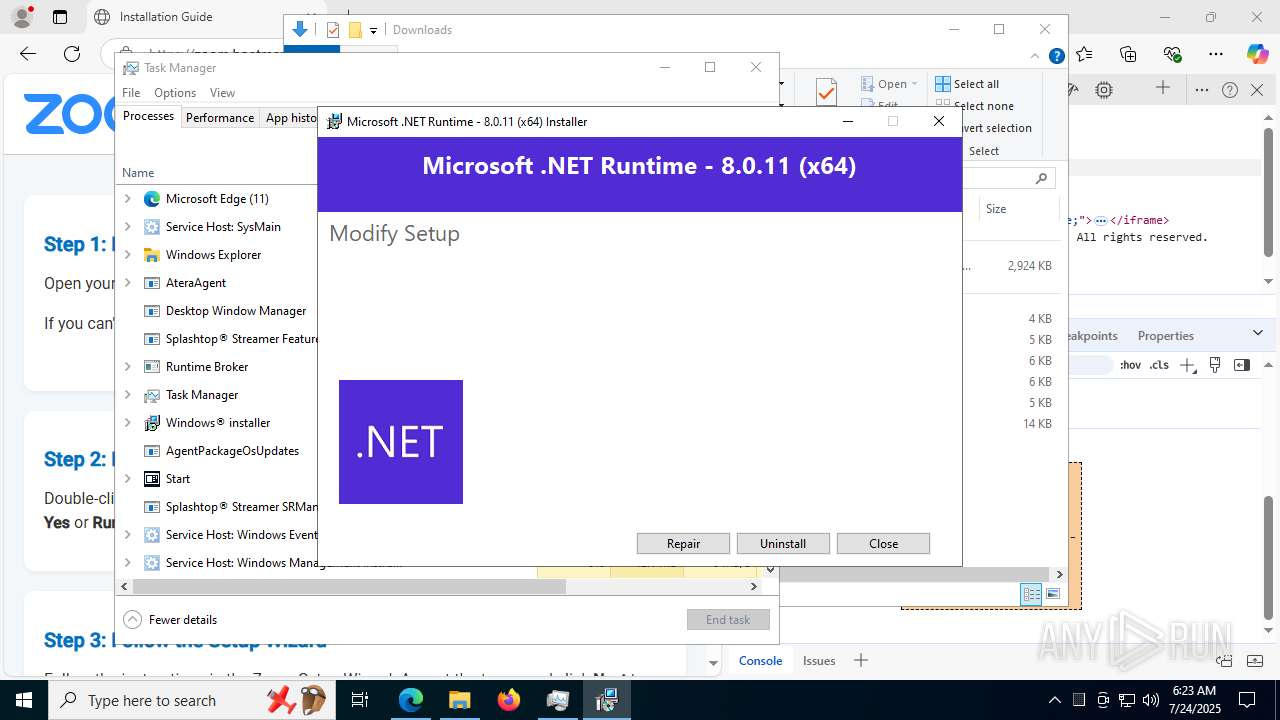Select the Microsoft Edge process icon
This screenshot has width=1280, height=720.
point(152,199)
